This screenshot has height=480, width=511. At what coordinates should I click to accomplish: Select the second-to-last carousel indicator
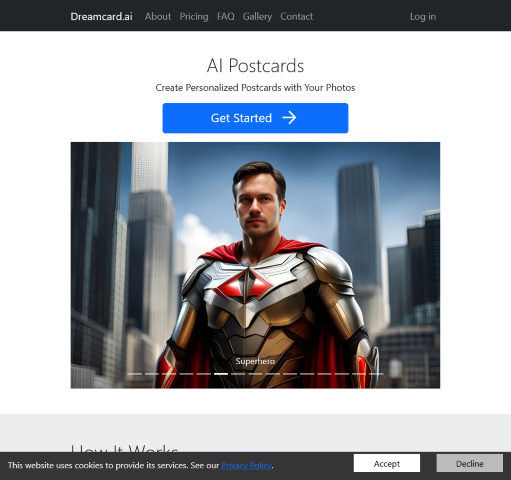359,374
